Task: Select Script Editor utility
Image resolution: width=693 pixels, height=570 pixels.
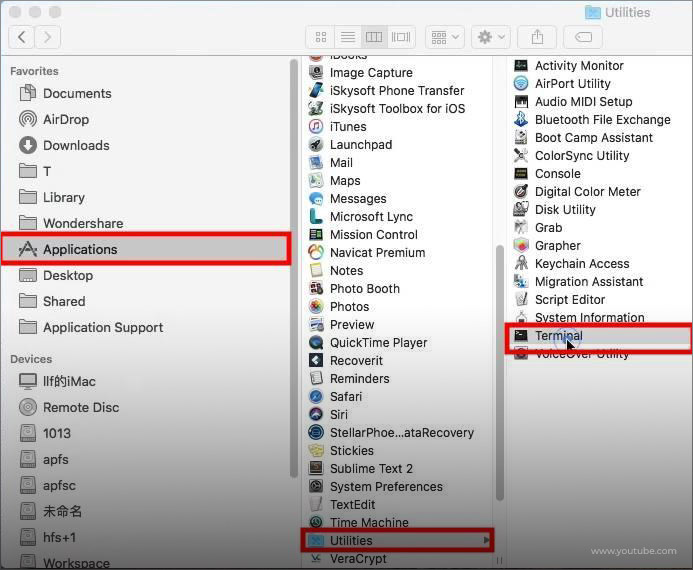Action: (559, 300)
